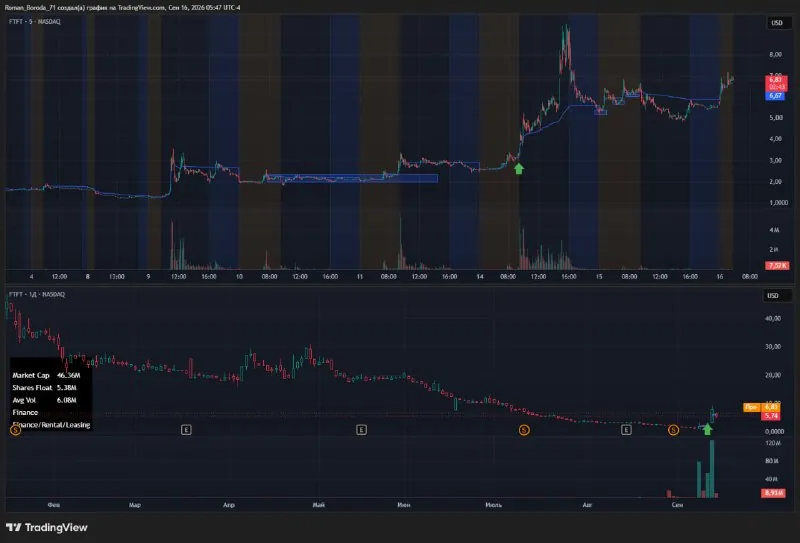800x543 pixels.
Task: Click the FTFT · 1Д · NASDAQ symbol label
Action: [x=37, y=294]
